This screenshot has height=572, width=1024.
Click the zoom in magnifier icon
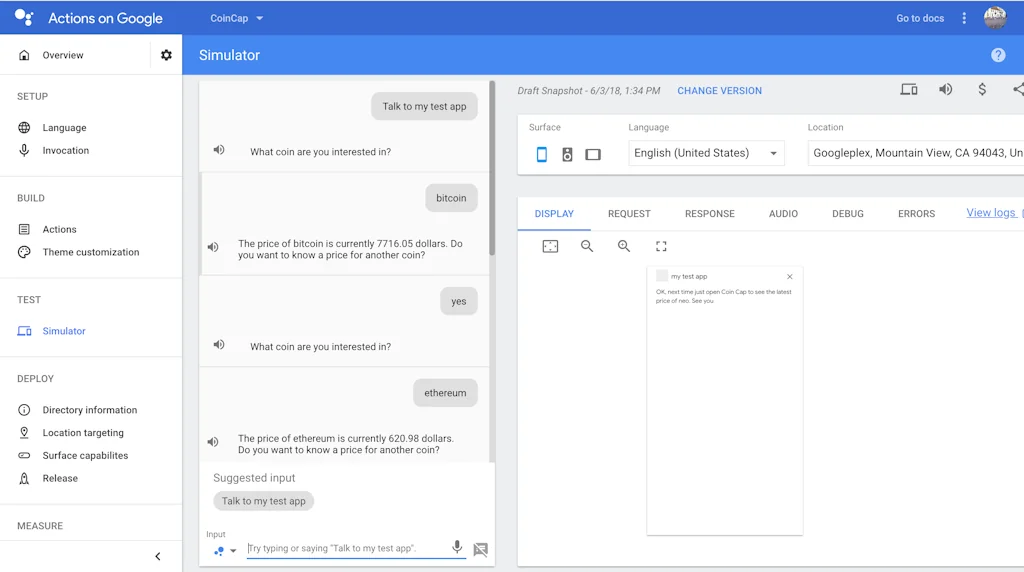[624, 246]
